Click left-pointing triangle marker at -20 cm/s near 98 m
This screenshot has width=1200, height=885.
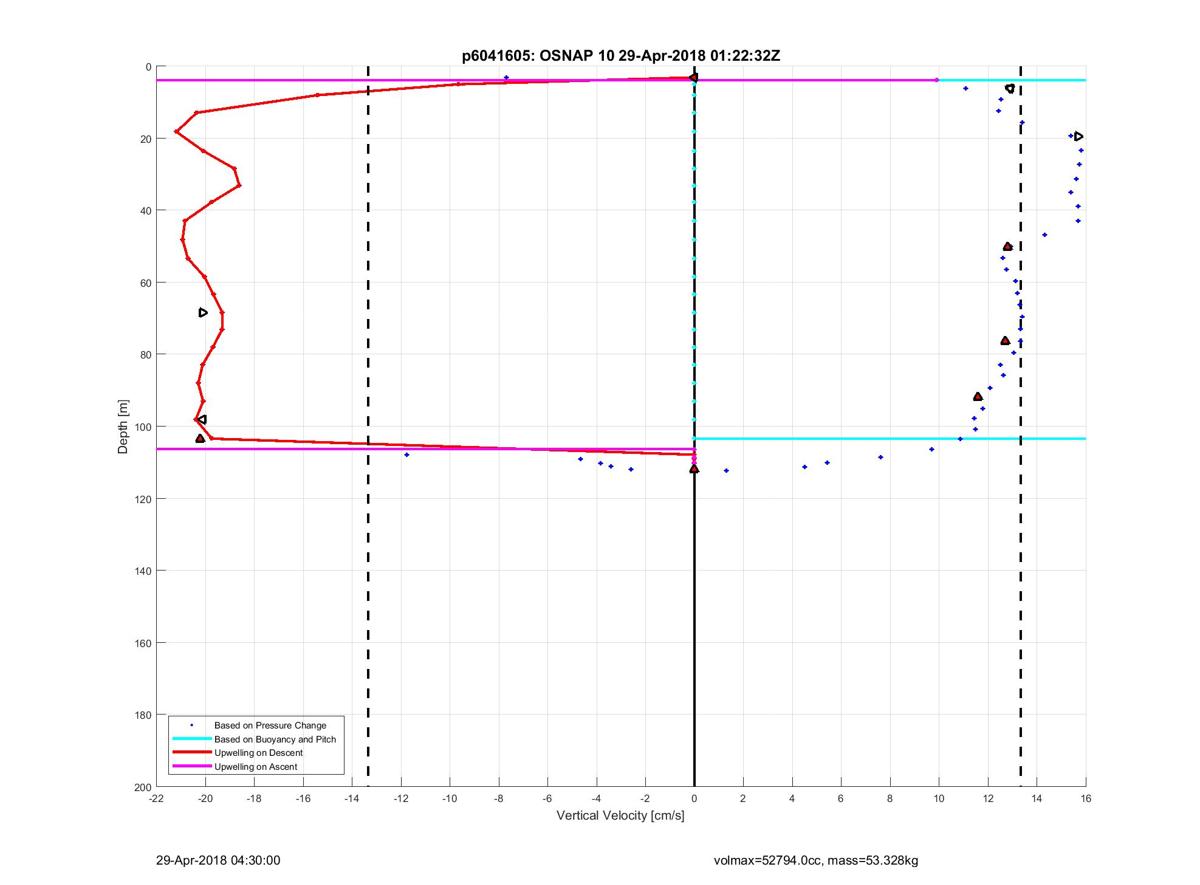click(201, 419)
